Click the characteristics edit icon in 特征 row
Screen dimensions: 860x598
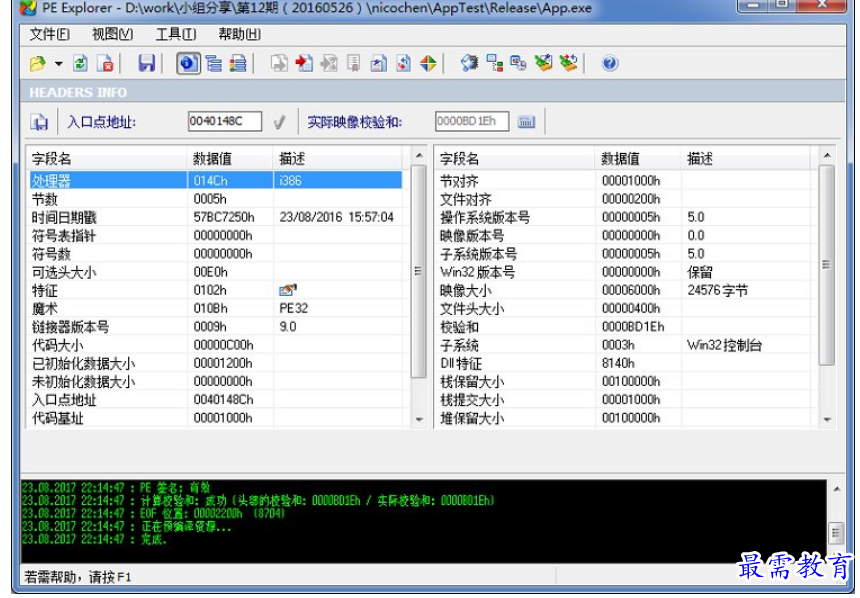[288, 290]
